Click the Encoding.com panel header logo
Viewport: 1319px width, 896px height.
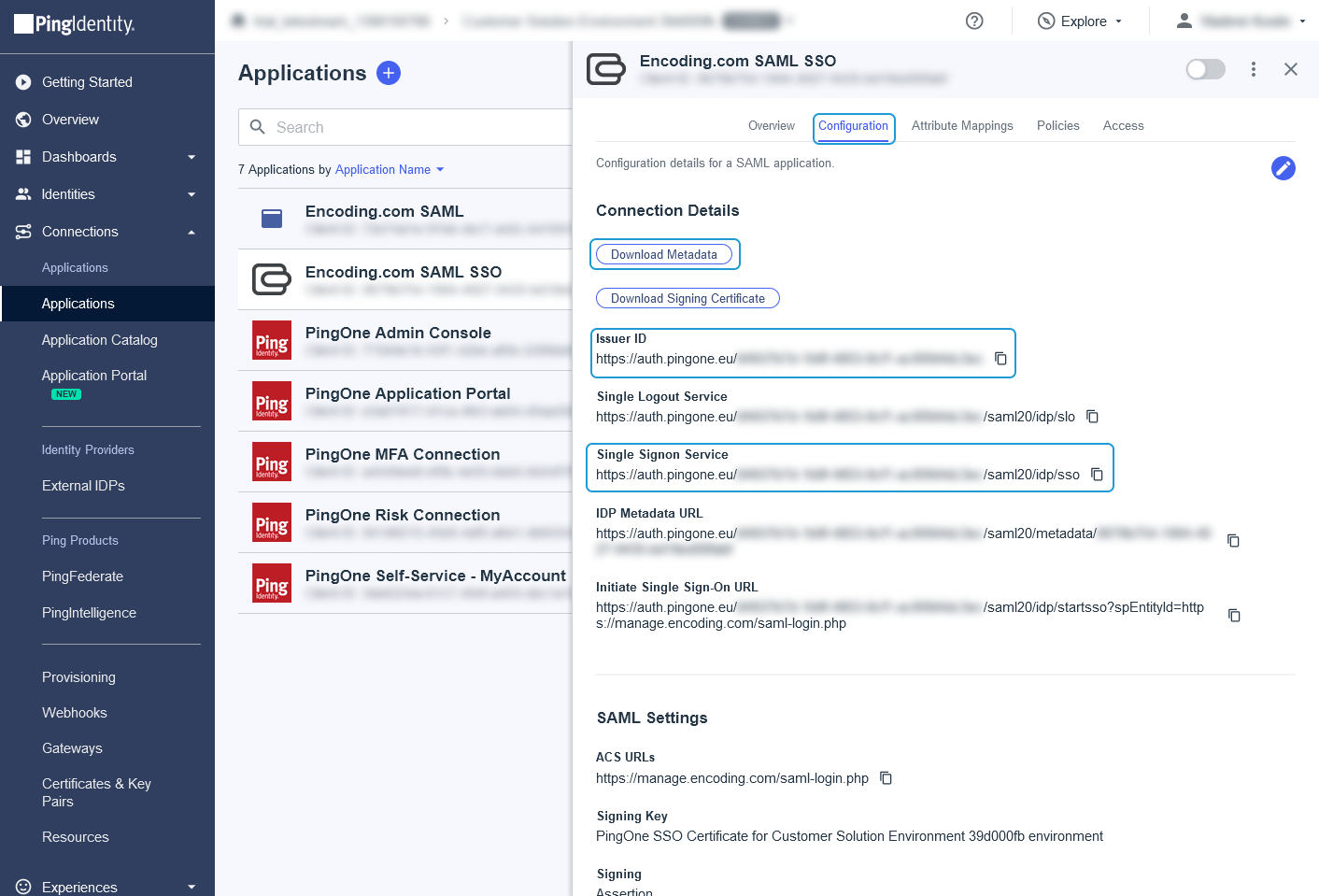coord(605,69)
